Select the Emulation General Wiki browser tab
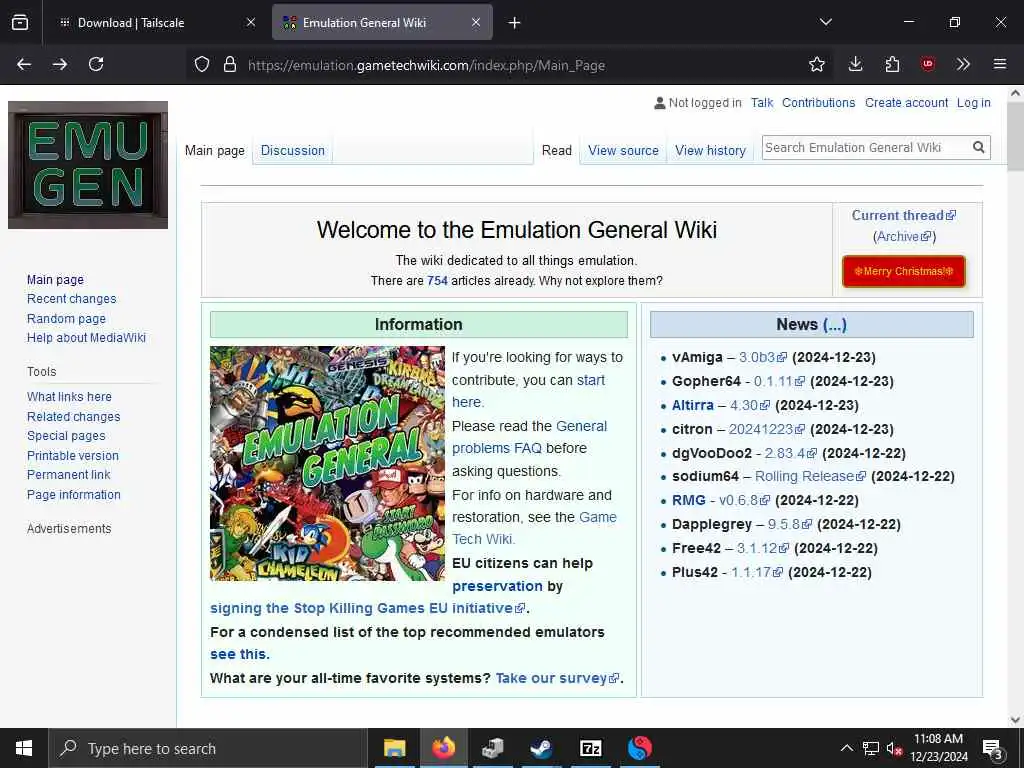The image size is (1024, 768). tap(382, 23)
